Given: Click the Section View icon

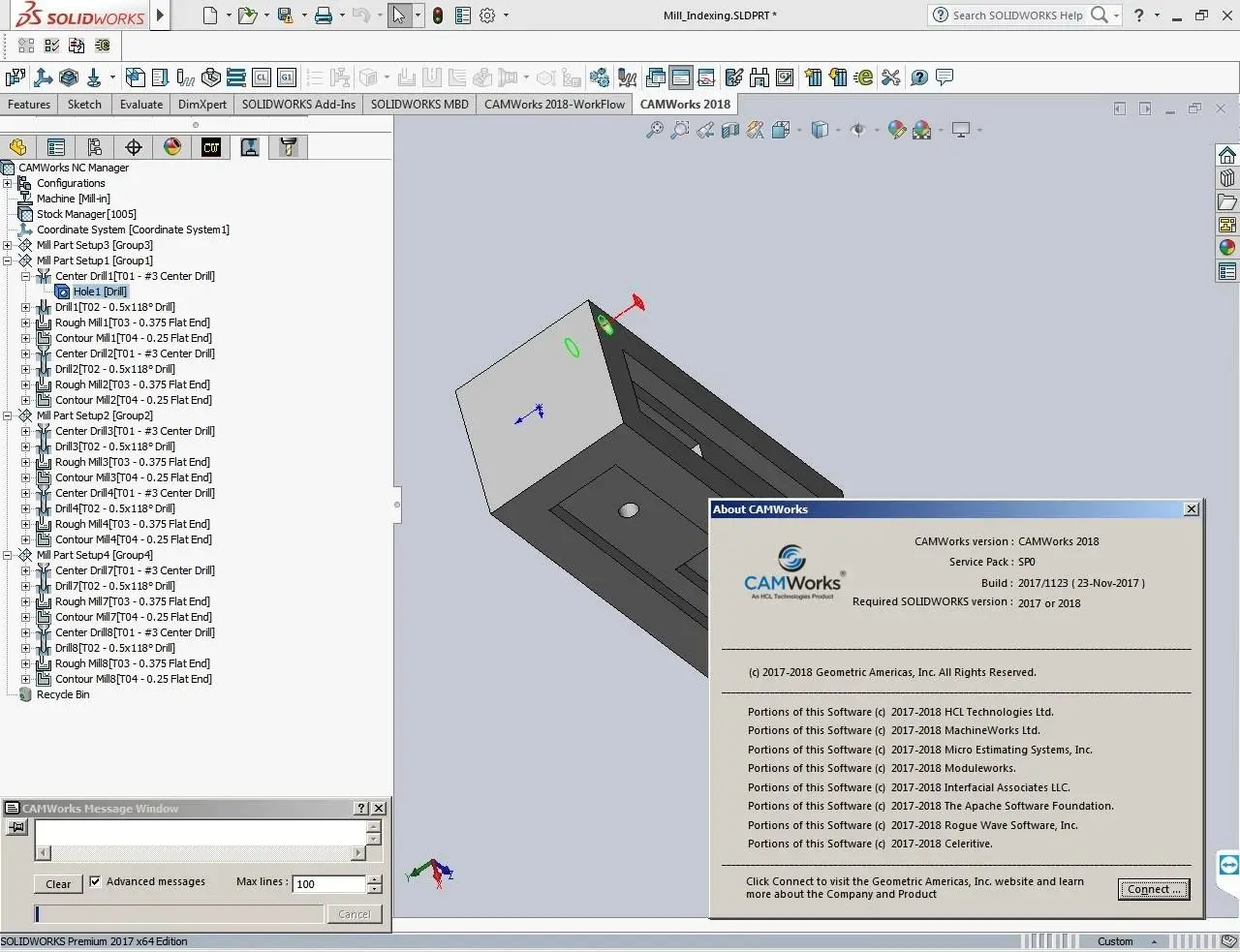Looking at the screenshot, I should pyautogui.click(x=730, y=130).
